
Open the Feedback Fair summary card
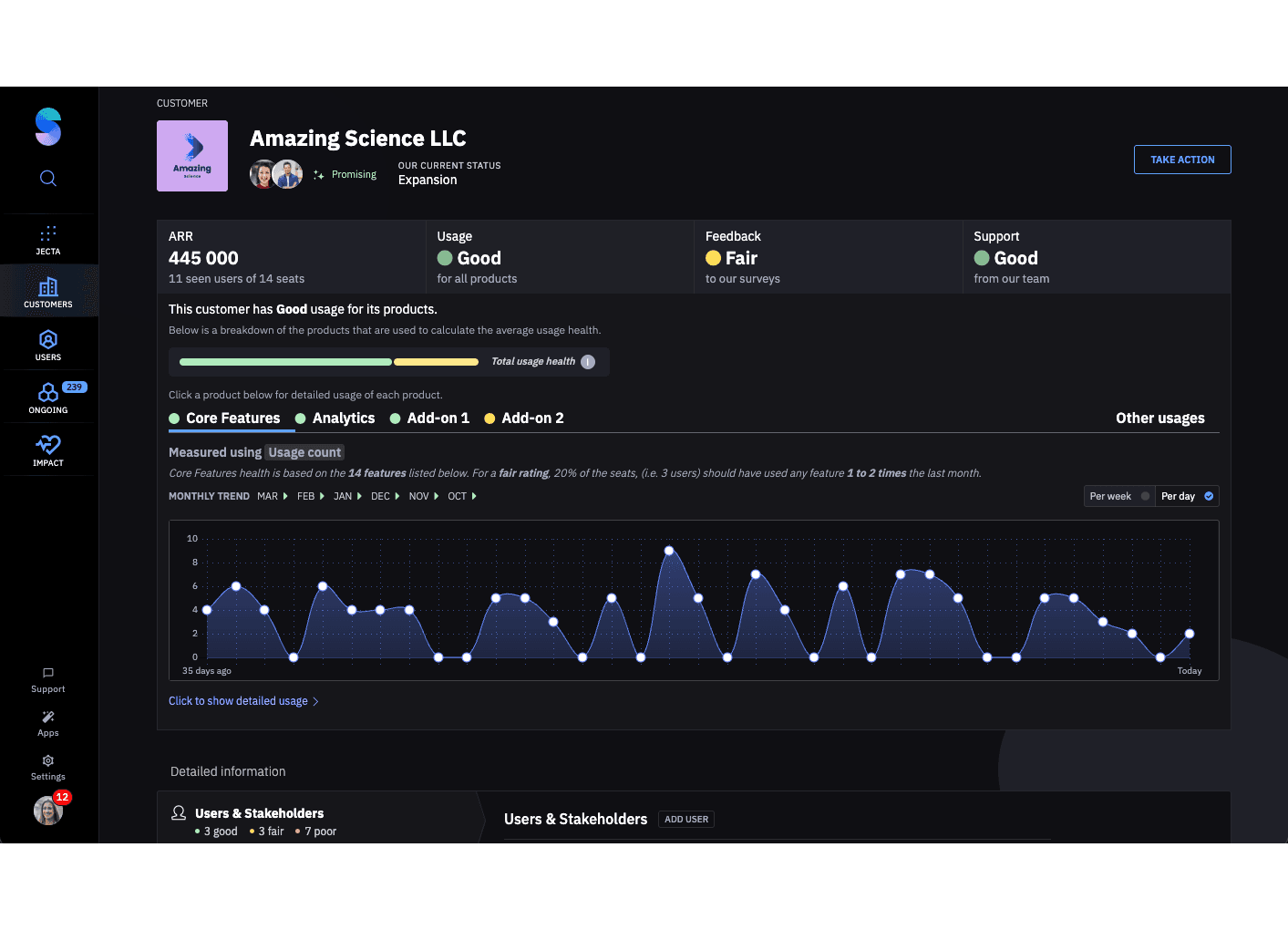pos(828,257)
